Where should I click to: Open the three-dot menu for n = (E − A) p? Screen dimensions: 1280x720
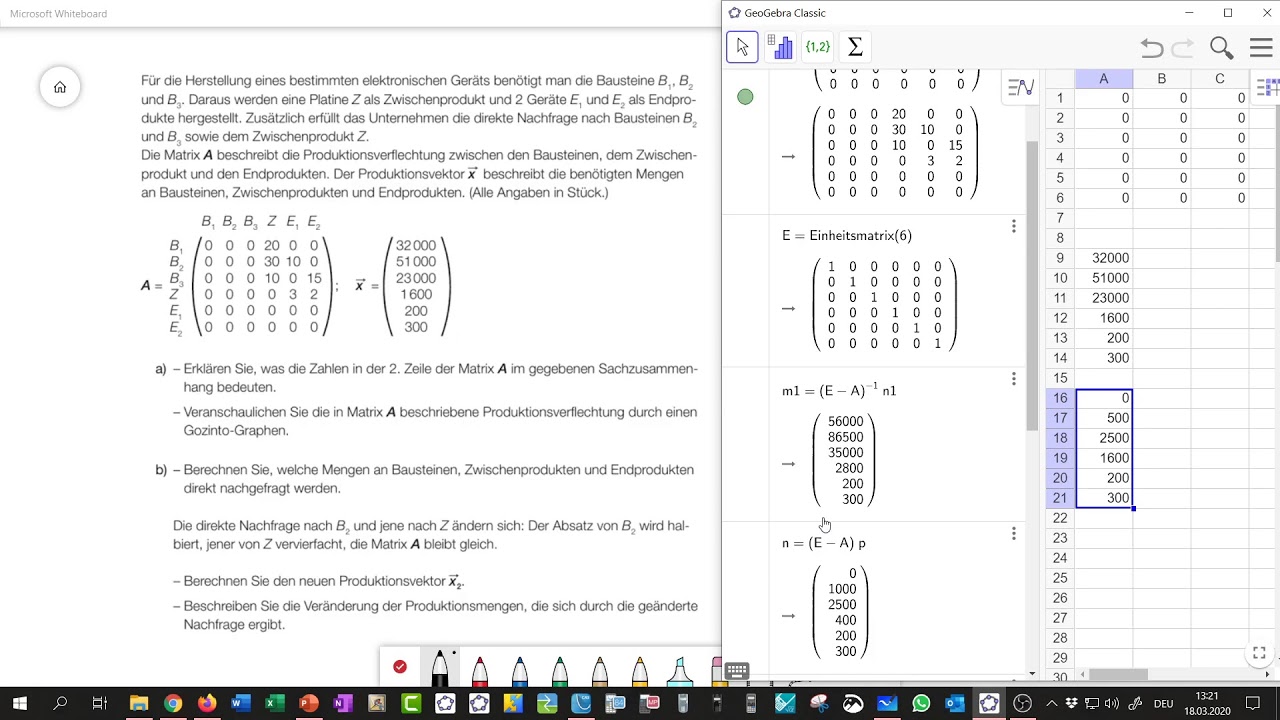tap(1013, 534)
